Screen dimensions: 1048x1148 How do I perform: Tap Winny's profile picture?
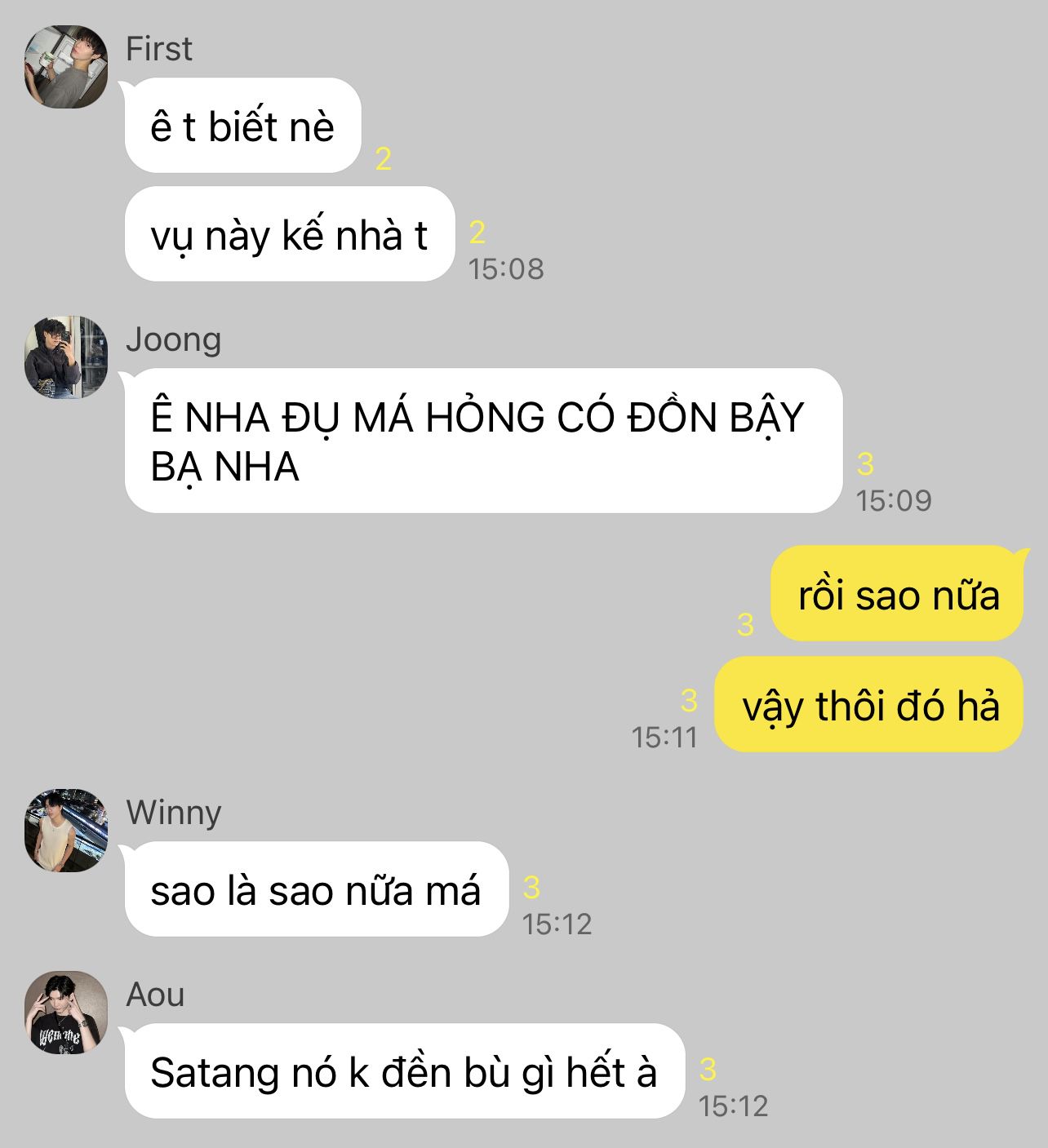(x=65, y=830)
